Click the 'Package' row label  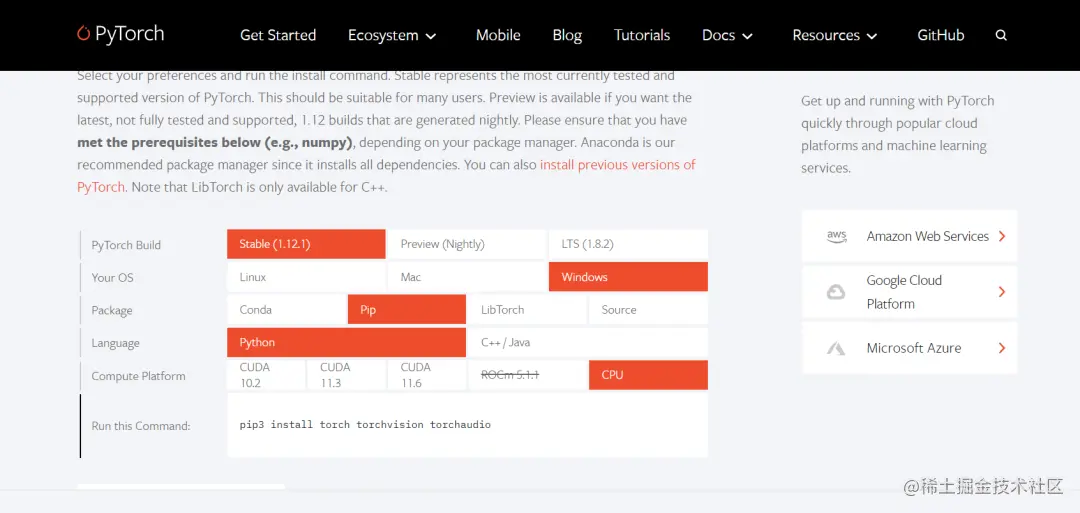tap(112, 311)
